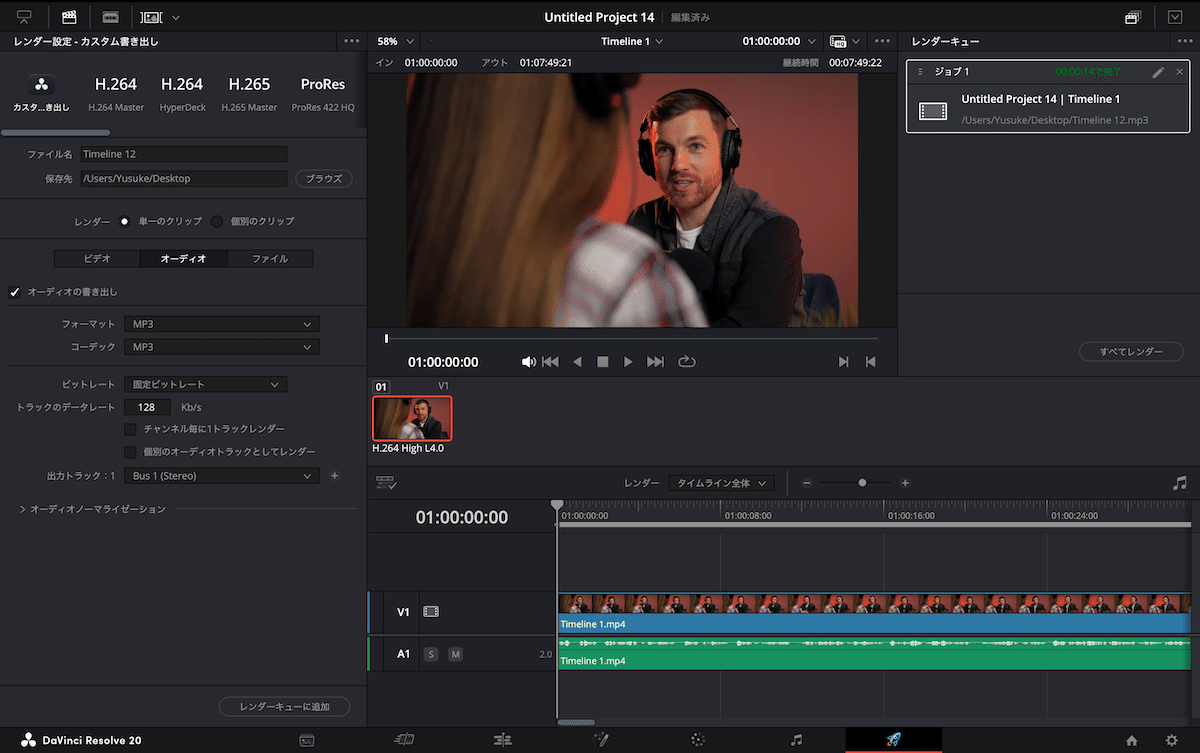Check チャンネル毎に1トラックレンダー option
Screen dimensions: 1200x753
click(129, 428)
